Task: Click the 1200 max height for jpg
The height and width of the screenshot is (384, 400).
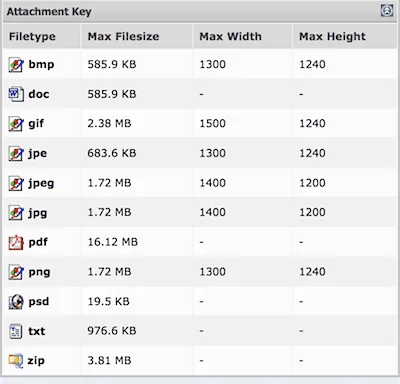Action: [312, 212]
